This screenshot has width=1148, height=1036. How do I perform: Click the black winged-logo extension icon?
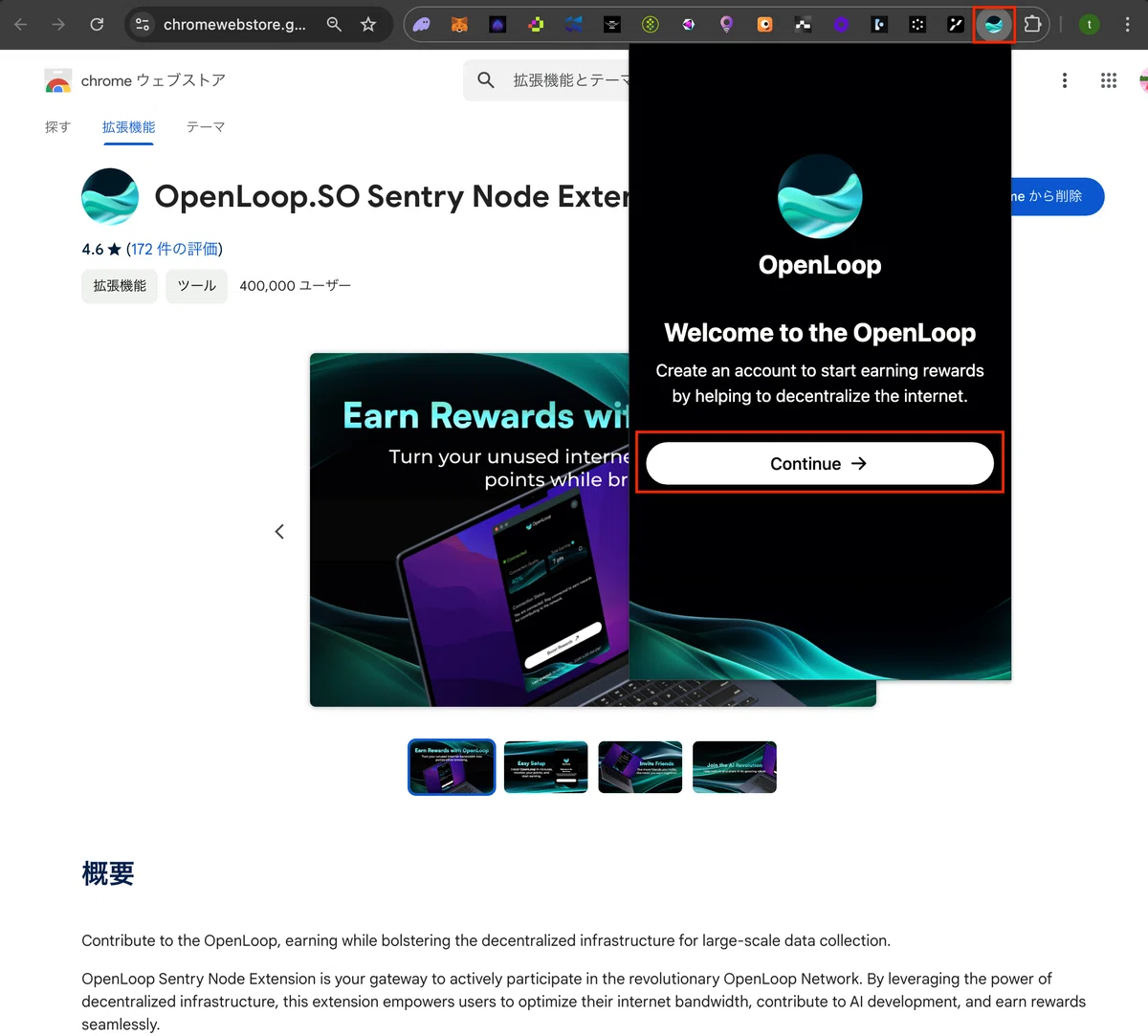click(612, 25)
